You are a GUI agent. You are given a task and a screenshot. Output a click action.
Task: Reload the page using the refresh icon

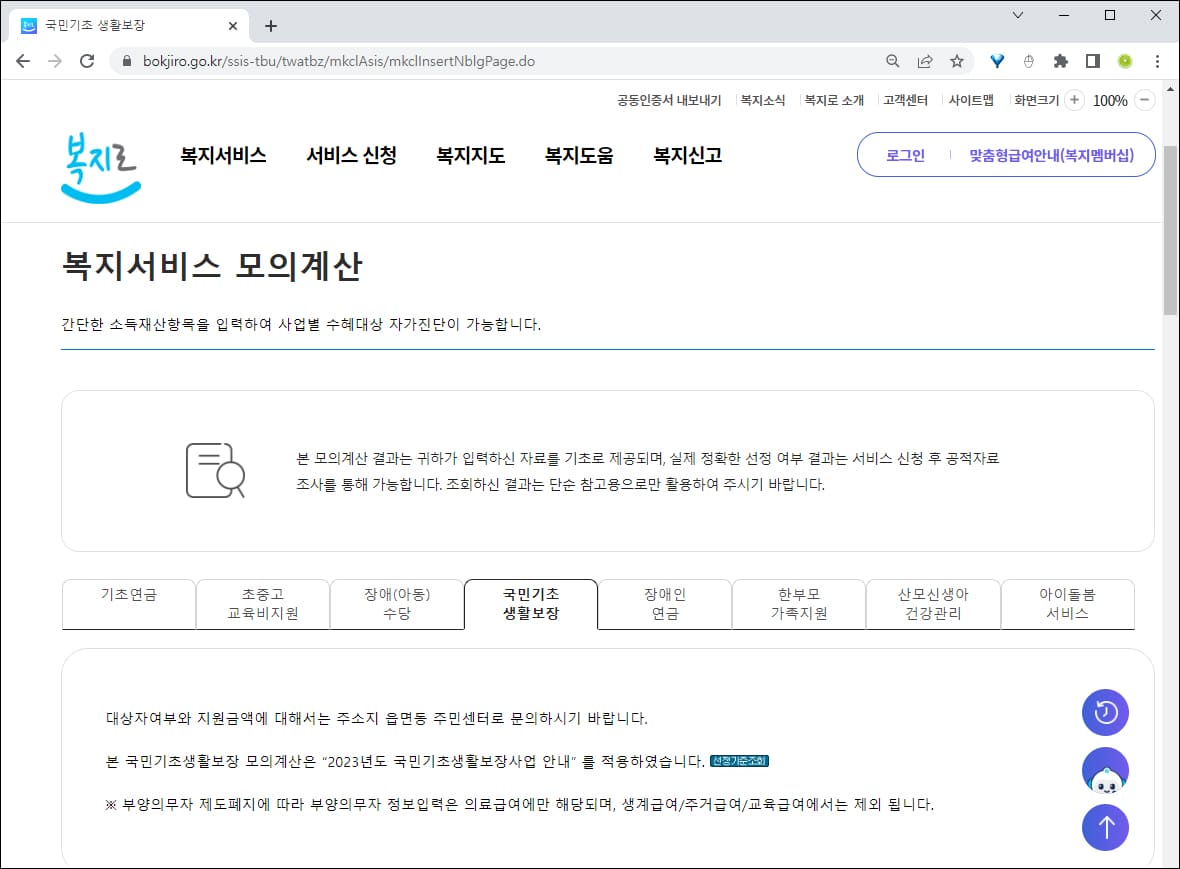(88, 61)
